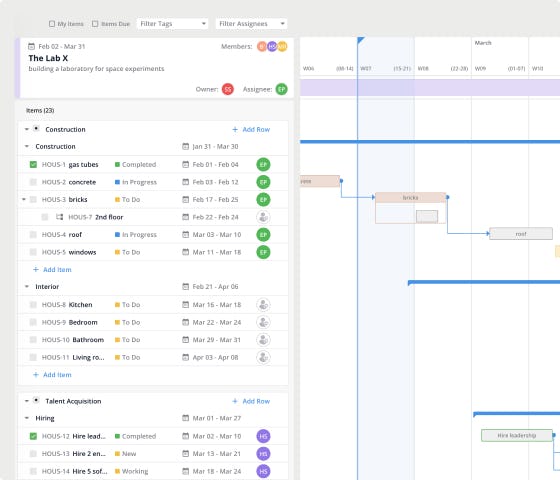Open the purple HS member avatar in the header

272,46
